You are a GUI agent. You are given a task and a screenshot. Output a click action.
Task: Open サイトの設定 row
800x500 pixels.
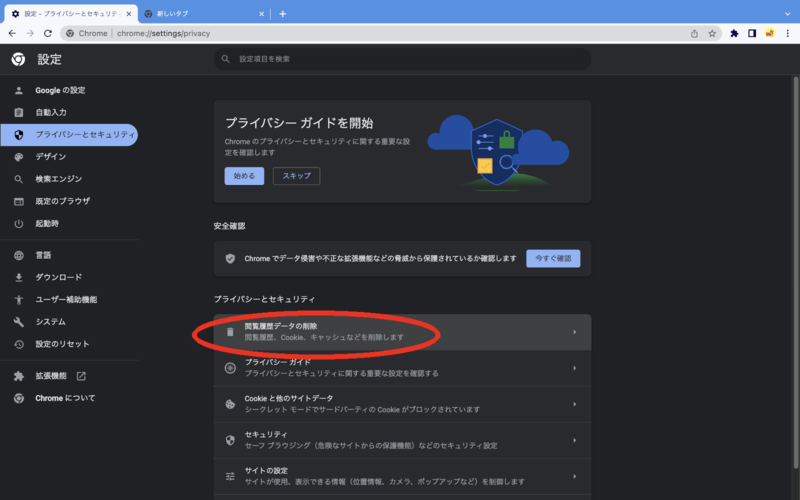(x=402, y=477)
